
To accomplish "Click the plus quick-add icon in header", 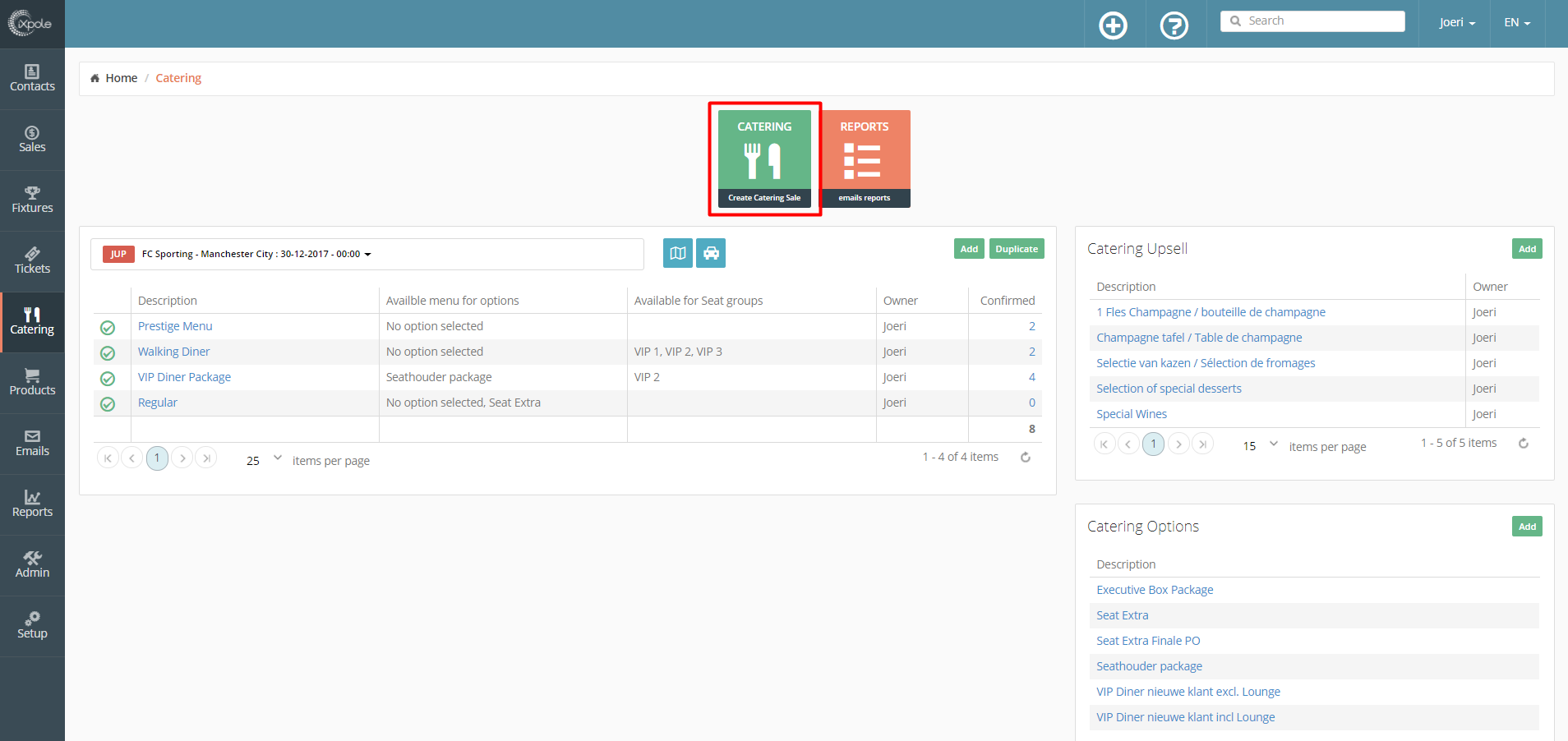I will pyautogui.click(x=1114, y=25).
